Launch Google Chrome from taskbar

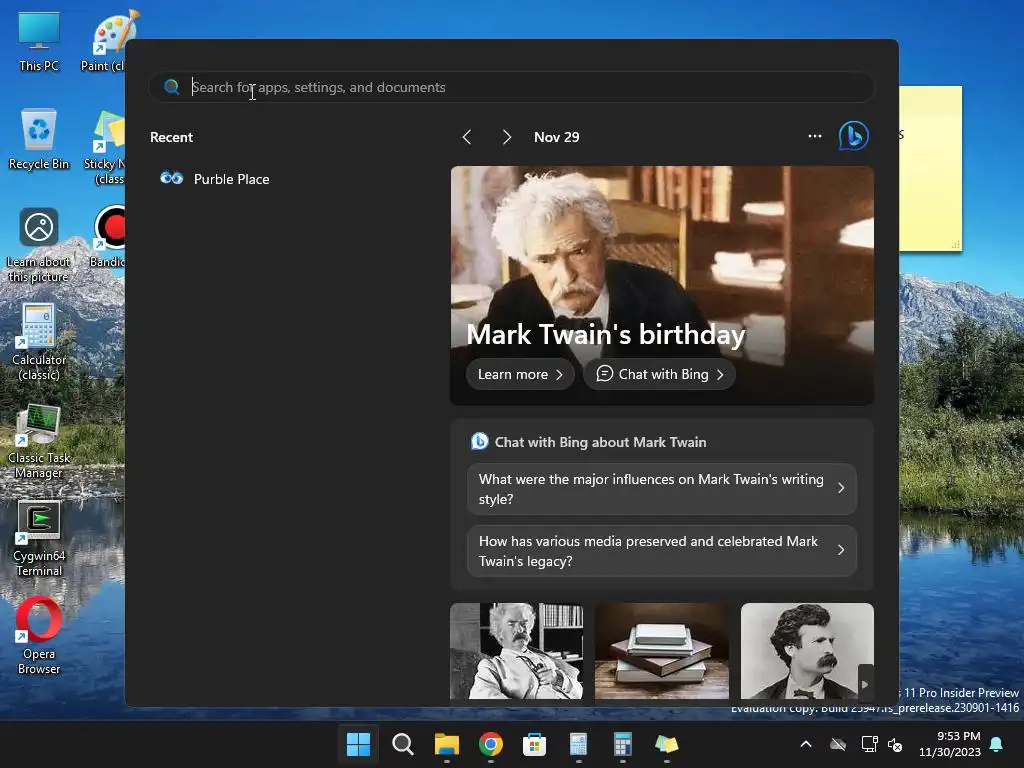(x=490, y=744)
